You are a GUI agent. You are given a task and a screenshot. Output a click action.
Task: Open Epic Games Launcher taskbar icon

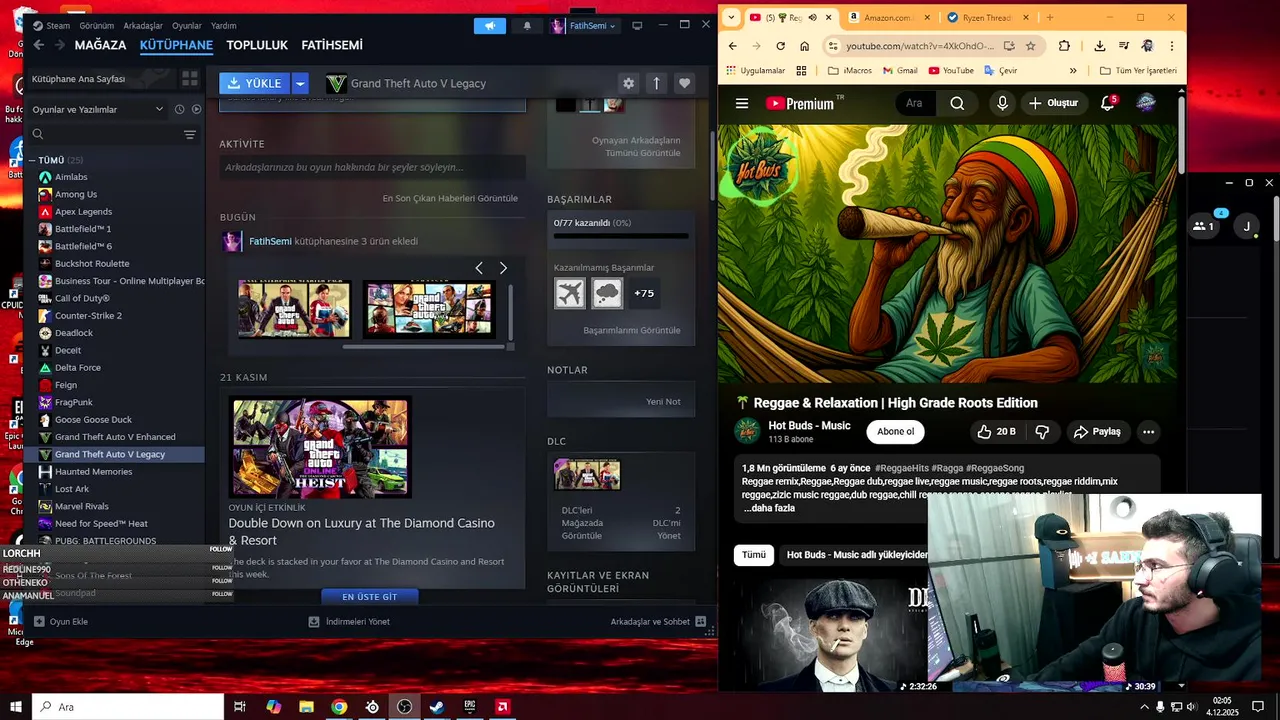coord(470,707)
